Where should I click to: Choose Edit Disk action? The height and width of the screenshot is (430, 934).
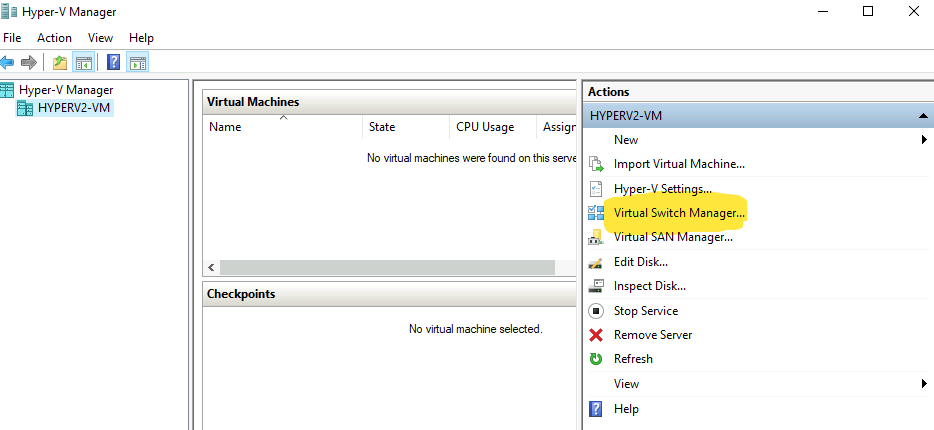[x=641, y=262]
